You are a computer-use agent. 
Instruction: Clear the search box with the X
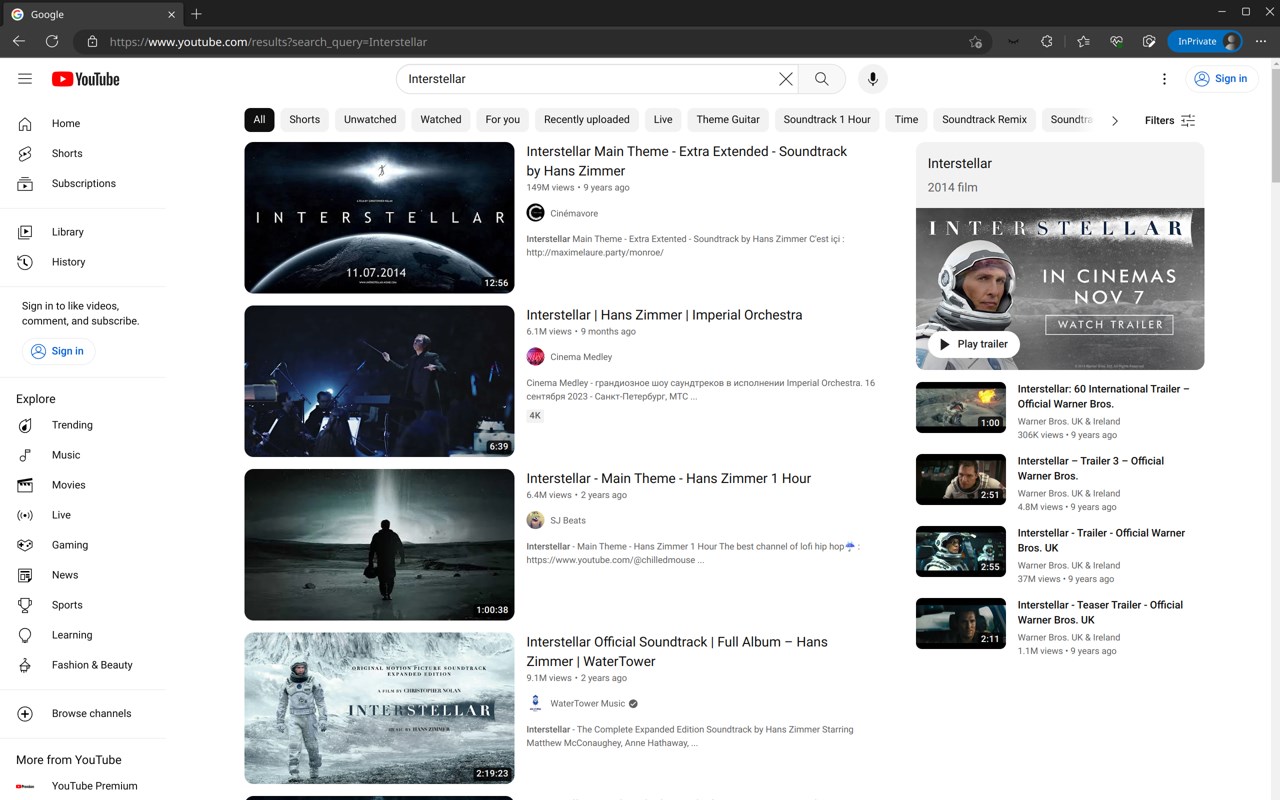click(786, 79)
